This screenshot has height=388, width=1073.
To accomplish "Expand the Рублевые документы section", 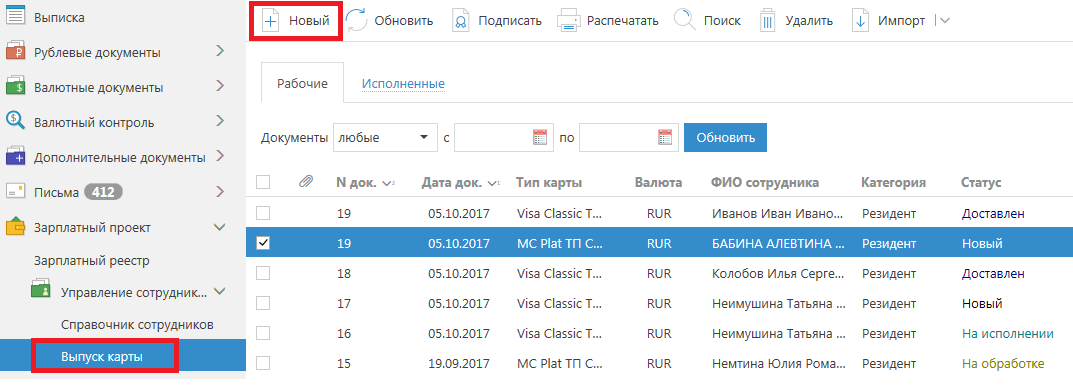I will [220, 50].
